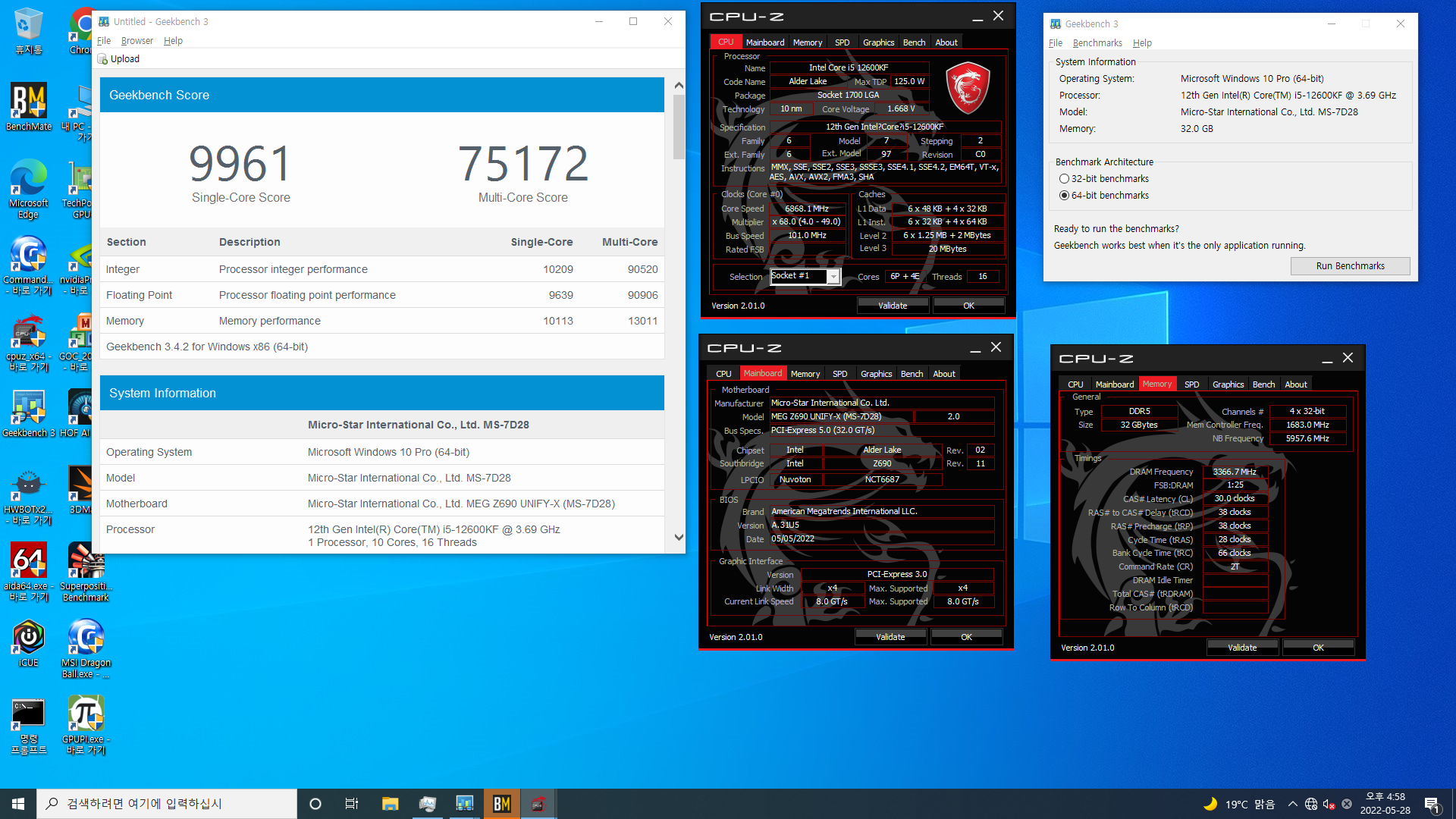The image size is (1456, 819).
Task: Click the Floating Point row multi-core 90906
Action: pyautogui.click(x=642, y=296)
